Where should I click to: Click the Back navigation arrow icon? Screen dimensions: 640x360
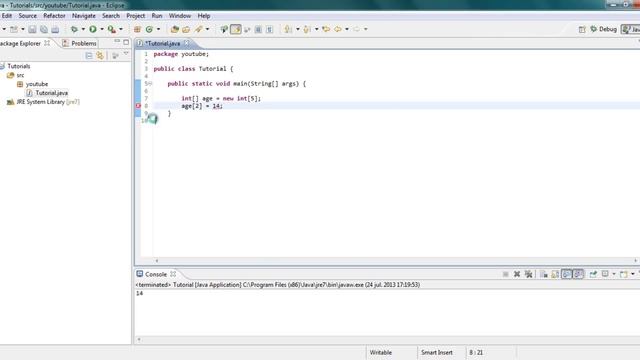[x=338, y=29]
